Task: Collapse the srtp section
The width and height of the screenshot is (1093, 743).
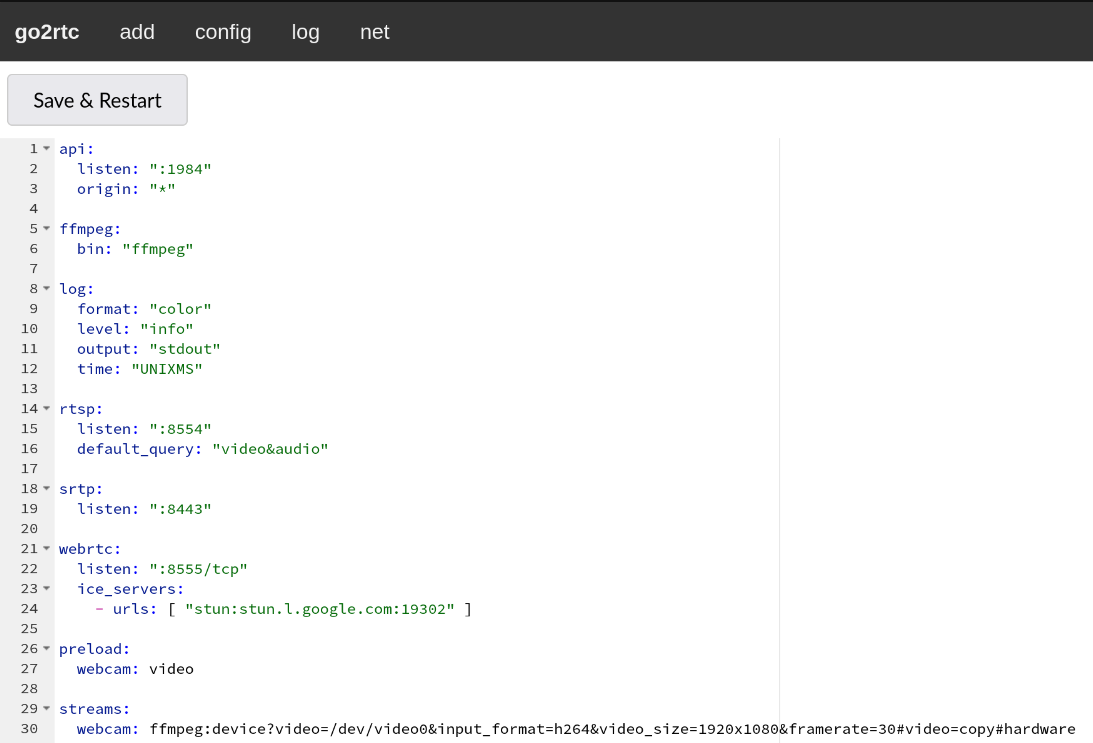Action: coord(45,488)
